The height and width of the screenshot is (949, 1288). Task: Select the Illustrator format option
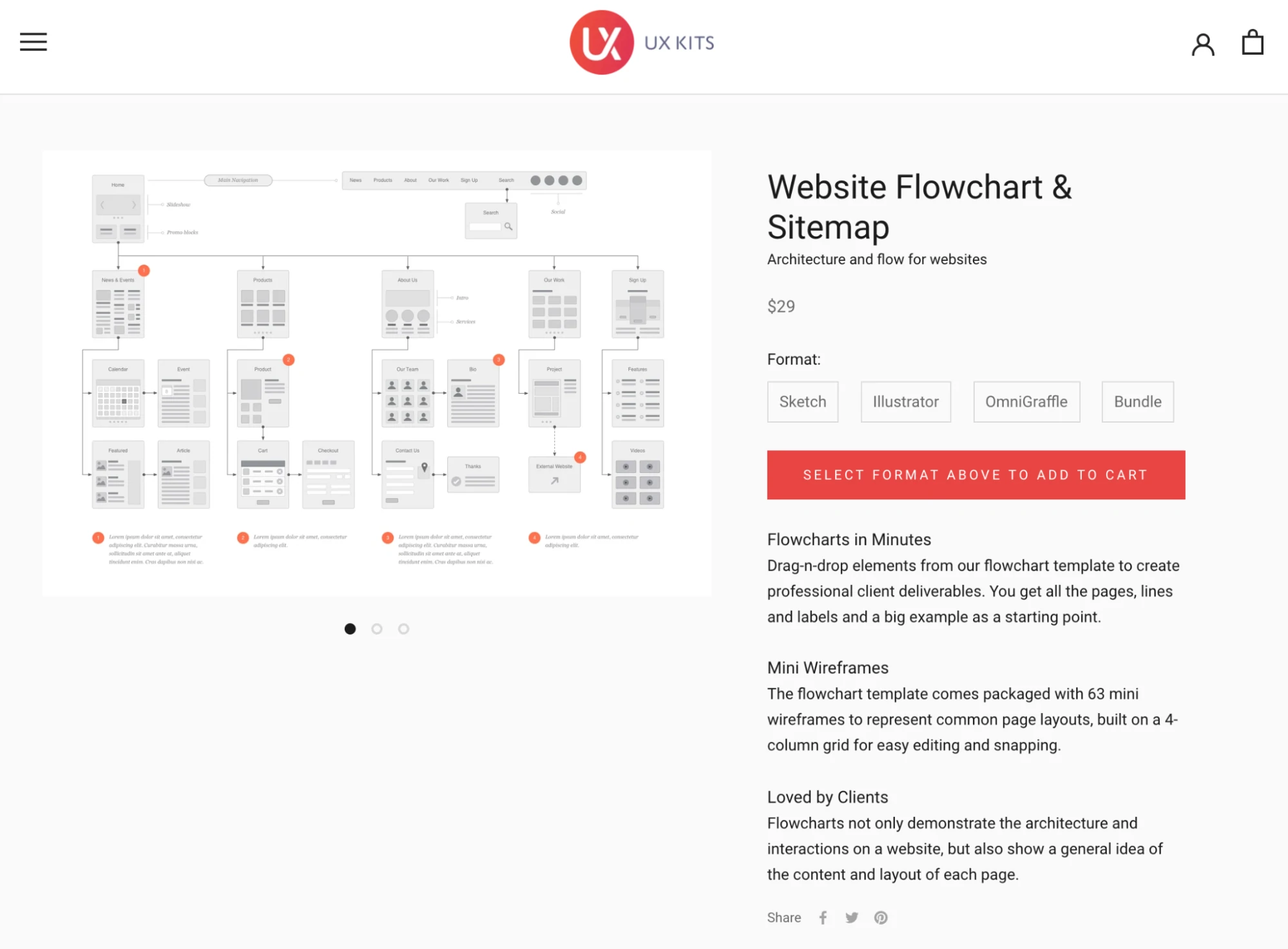click(906, 401)
